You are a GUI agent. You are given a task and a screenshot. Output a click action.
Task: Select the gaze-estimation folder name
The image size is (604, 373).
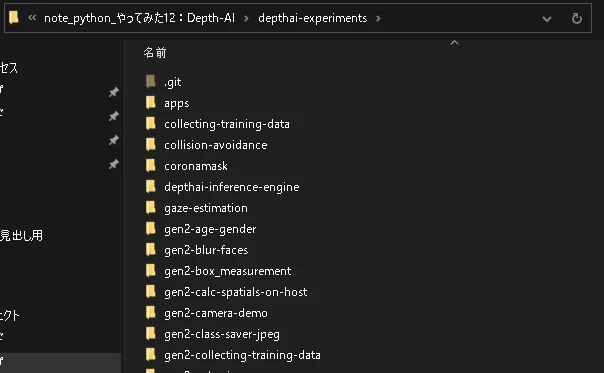click(x=206, y=208)
